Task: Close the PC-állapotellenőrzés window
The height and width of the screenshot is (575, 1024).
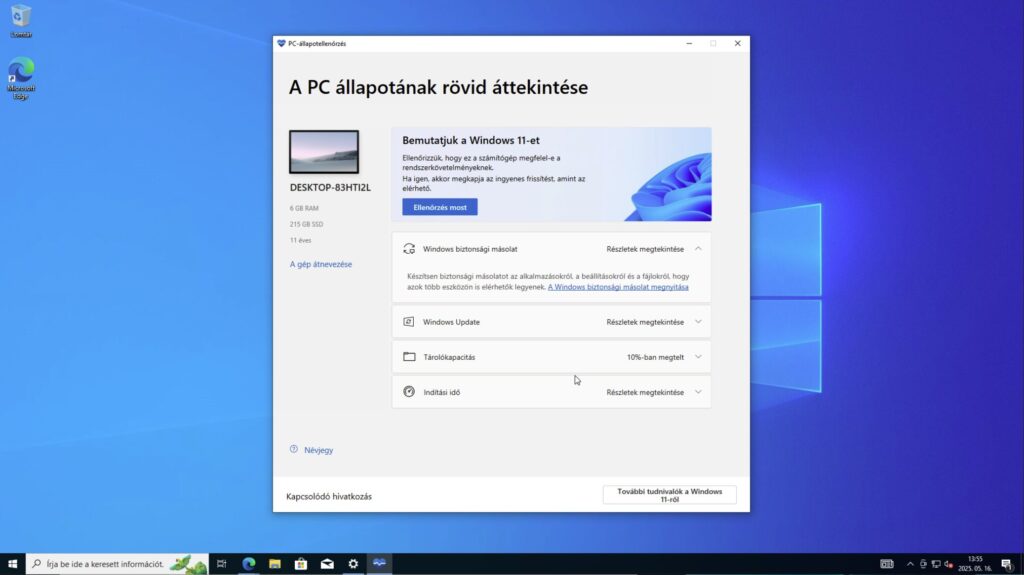Action: point(737,44)
